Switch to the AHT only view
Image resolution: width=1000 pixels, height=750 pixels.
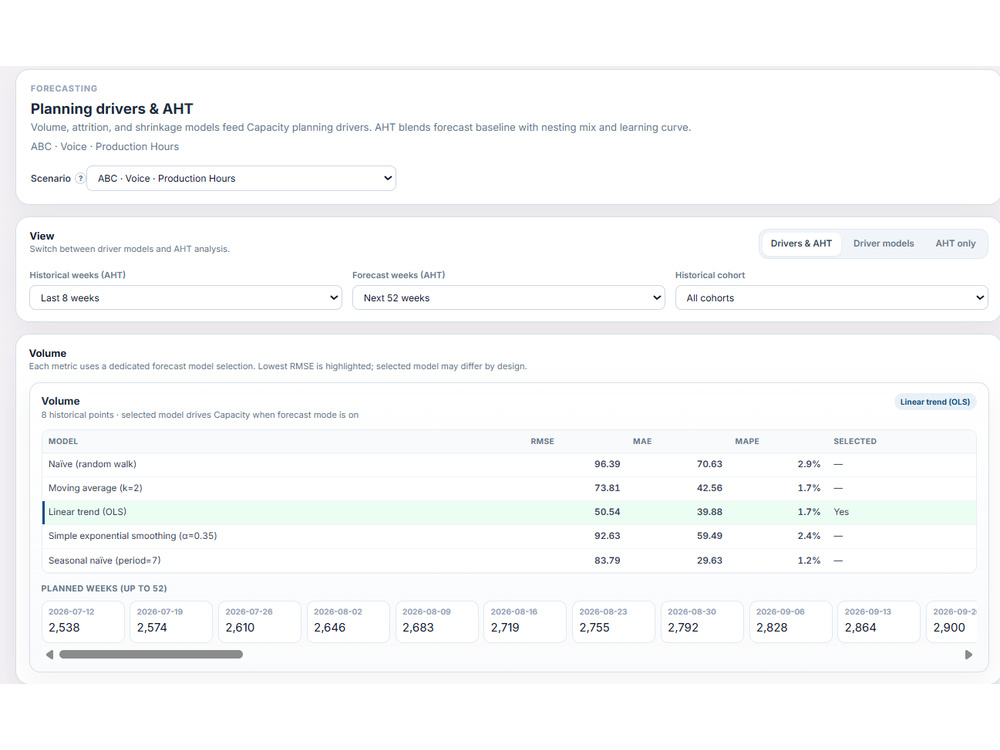pos(955,244)
